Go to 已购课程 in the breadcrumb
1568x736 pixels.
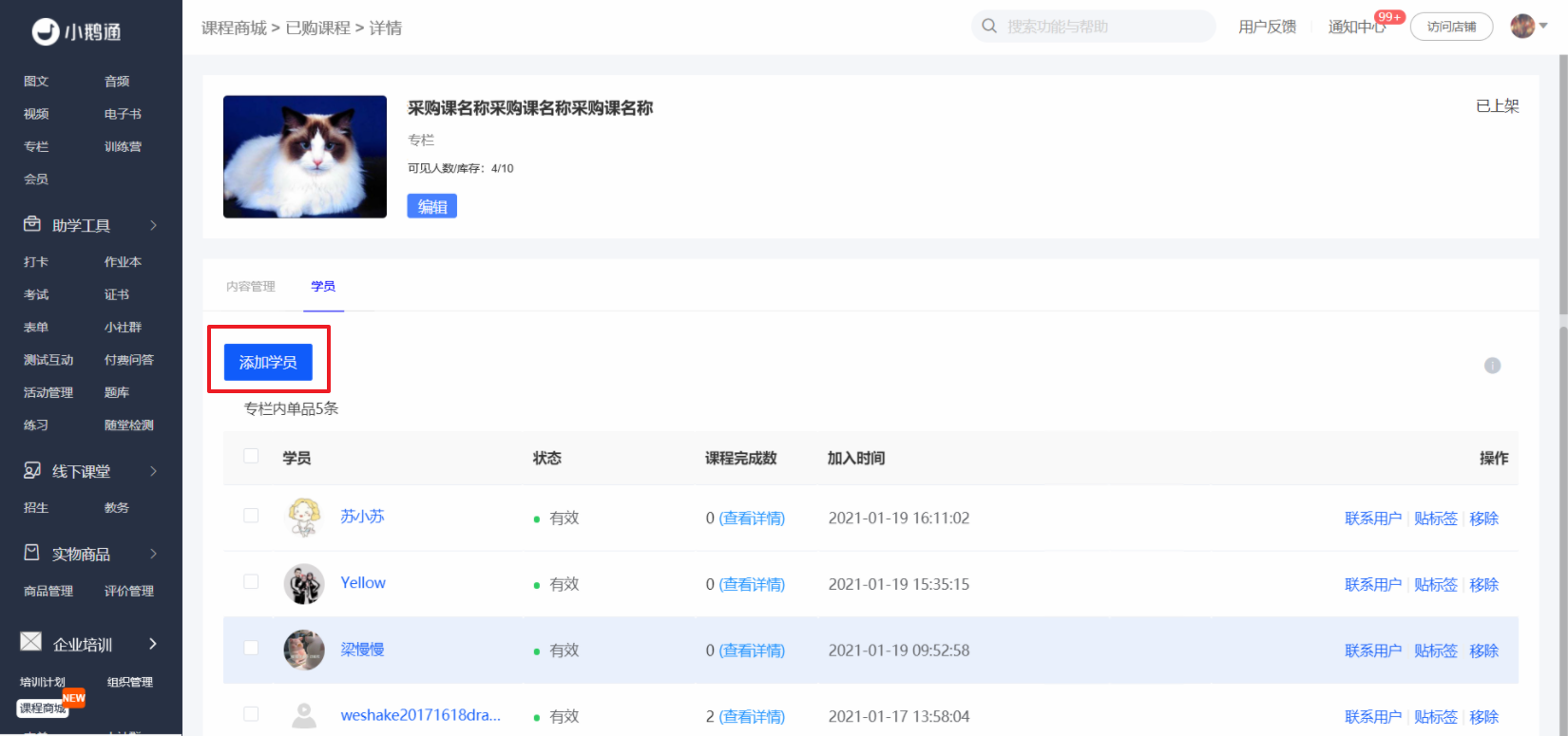click(318, 28)
